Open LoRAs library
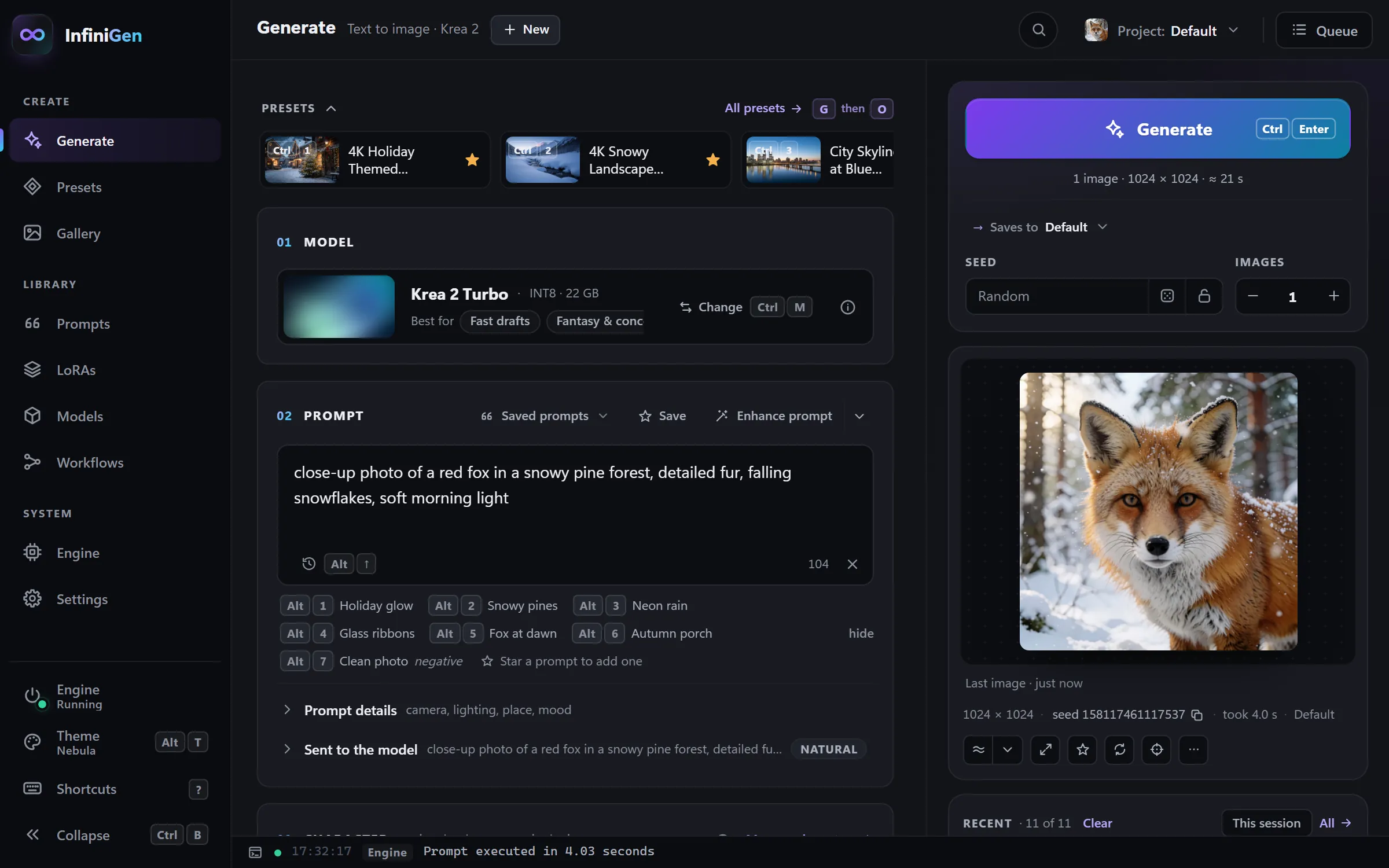This screenshot has width=1389, height=868. pyautogui.click(x=115, y=370)
